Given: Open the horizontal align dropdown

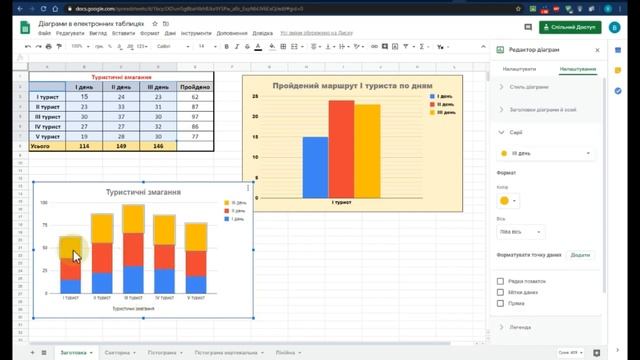Looking at the screenshot, I should tap(316, 47).
